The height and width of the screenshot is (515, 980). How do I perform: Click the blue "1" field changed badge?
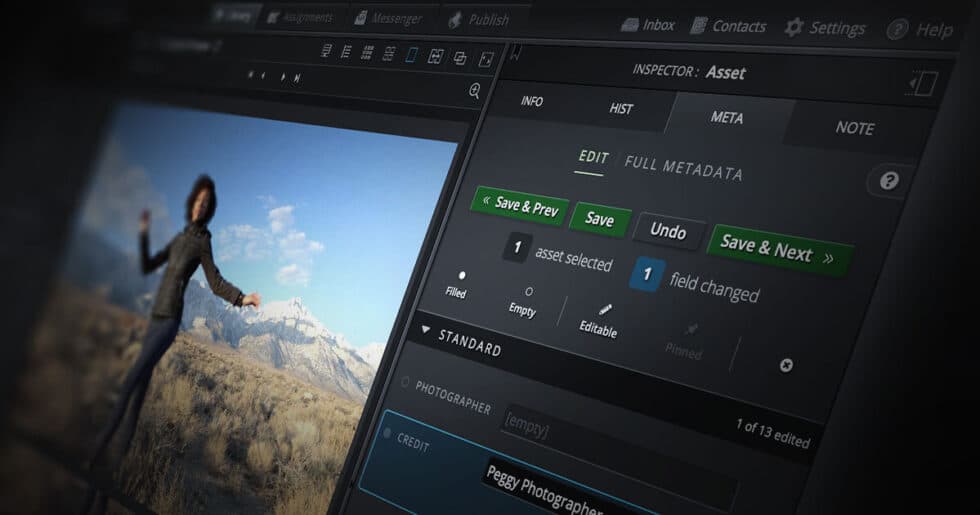pyautogui.click(x=647, y=274)
